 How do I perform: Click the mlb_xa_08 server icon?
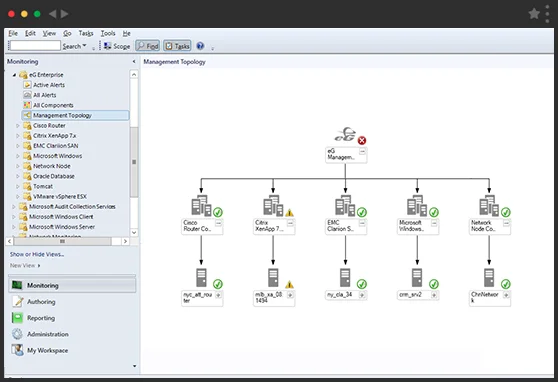(x=273, y=278)
